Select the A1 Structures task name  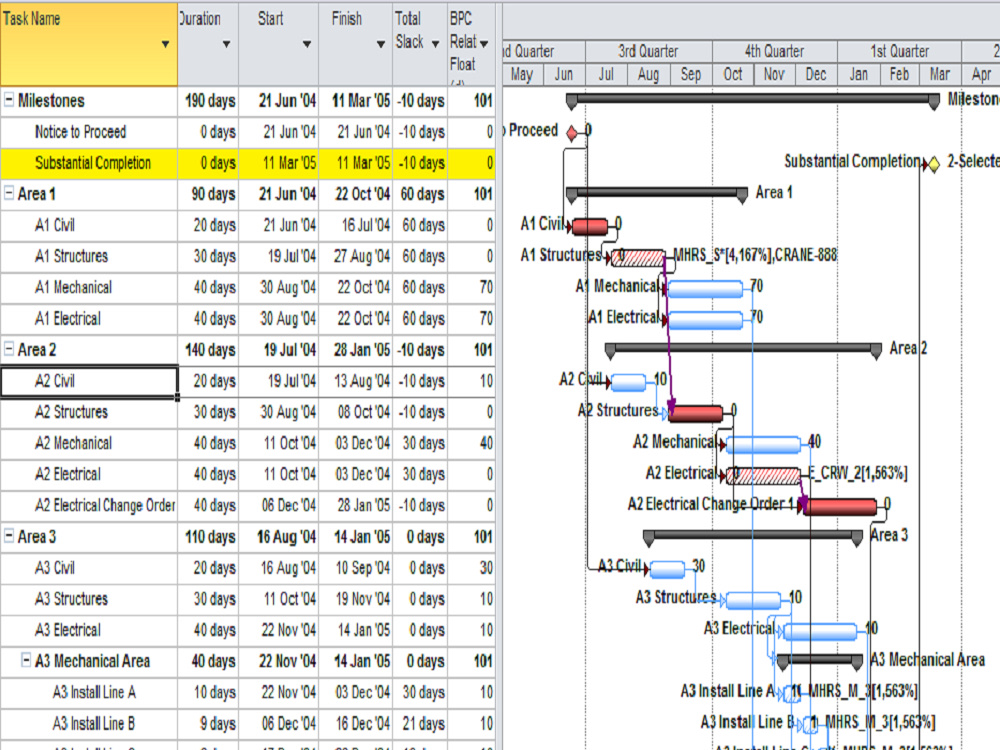coord(71,256)
